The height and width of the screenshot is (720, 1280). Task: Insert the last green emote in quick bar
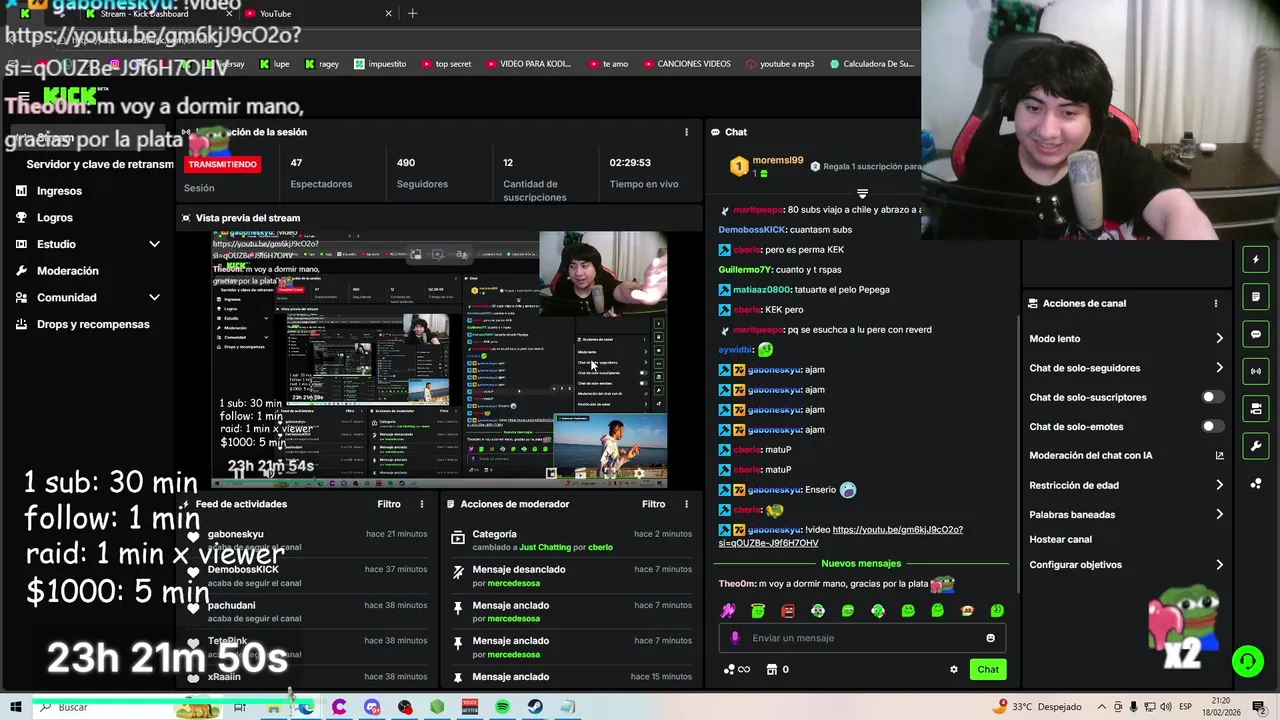click(x=997, y=611)
